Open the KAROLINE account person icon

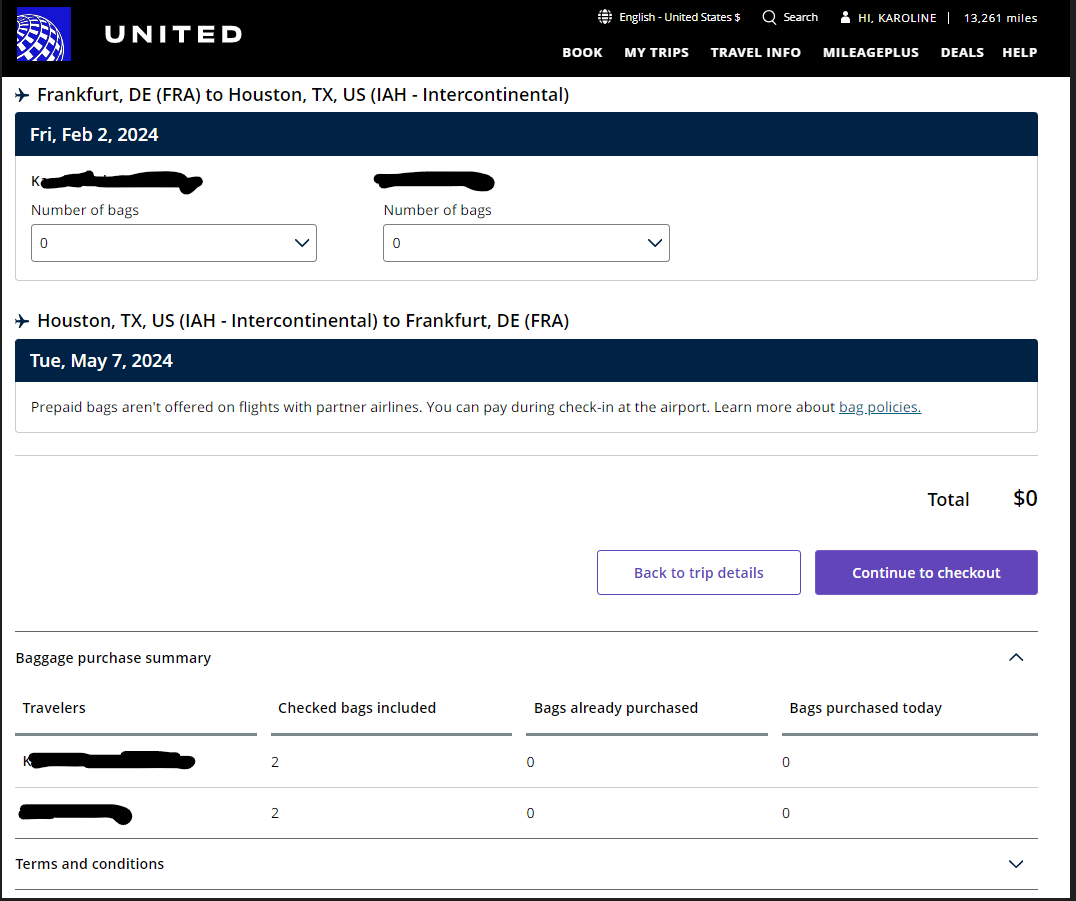tap(845, 17)
